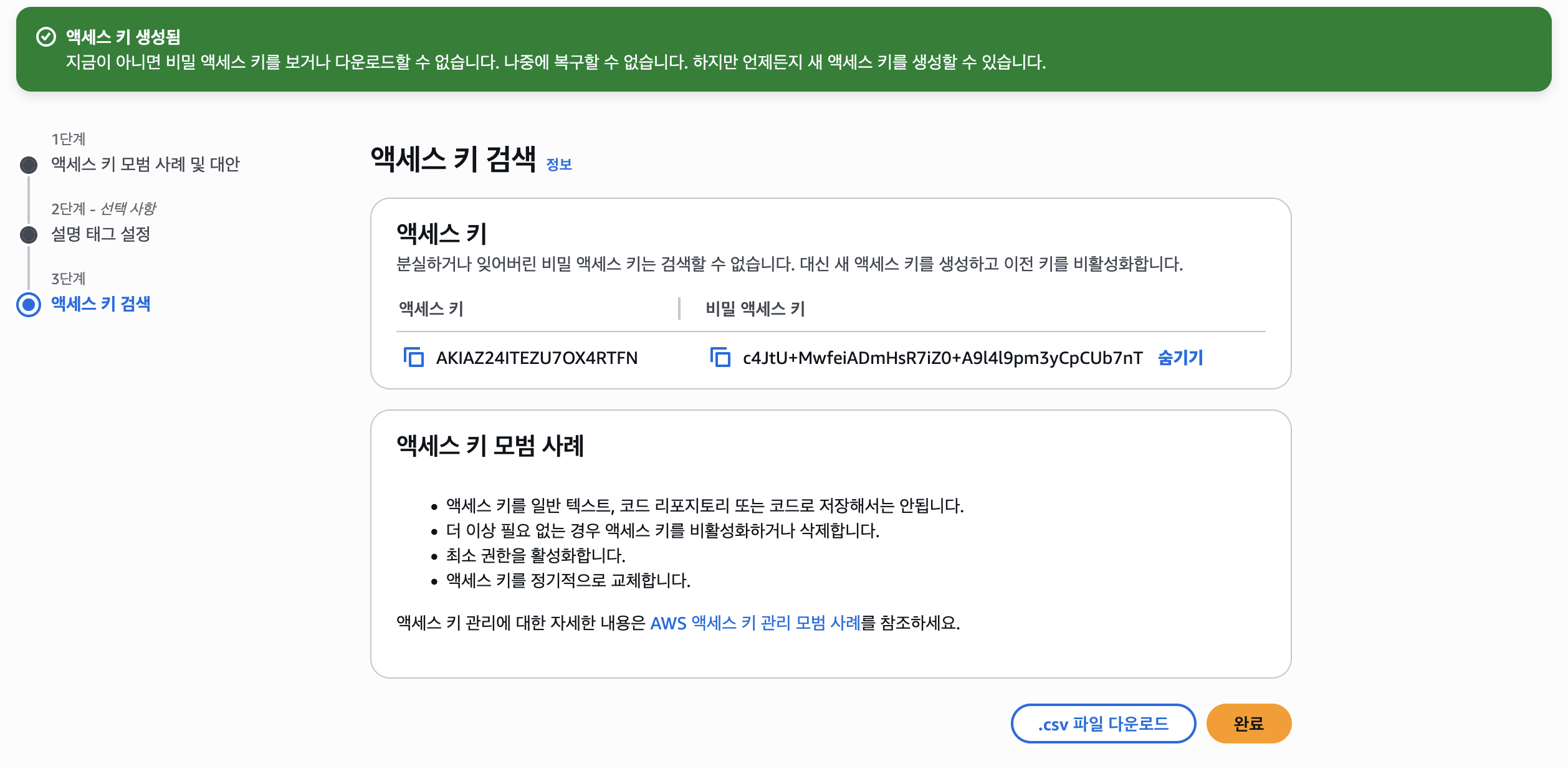Select the current step 액세스 키 검색
1568x769 pixels.
pos(101,304)
